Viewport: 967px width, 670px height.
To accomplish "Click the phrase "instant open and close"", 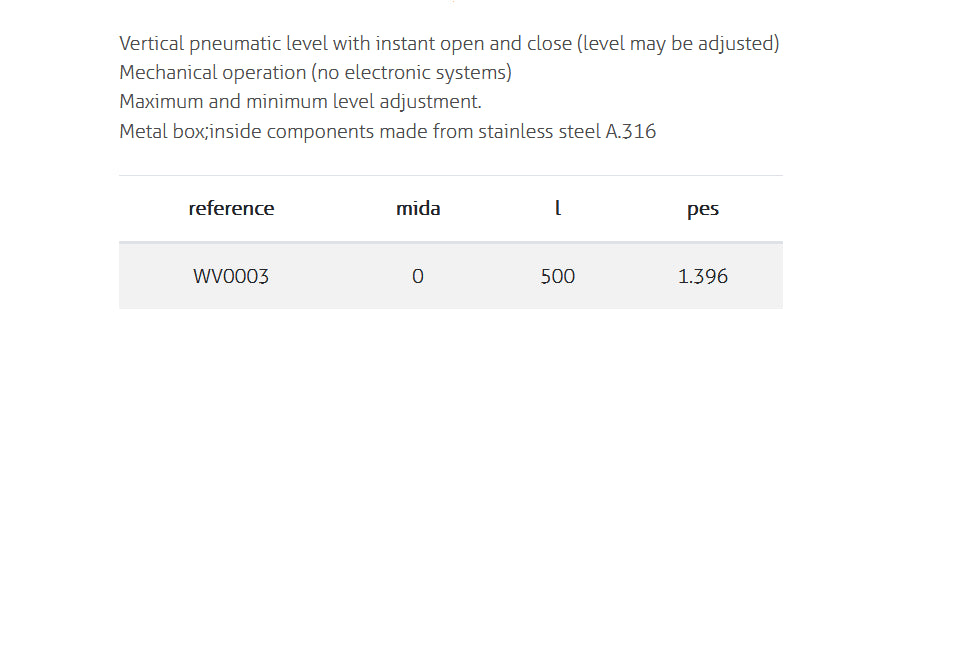I will pos(473,43).
